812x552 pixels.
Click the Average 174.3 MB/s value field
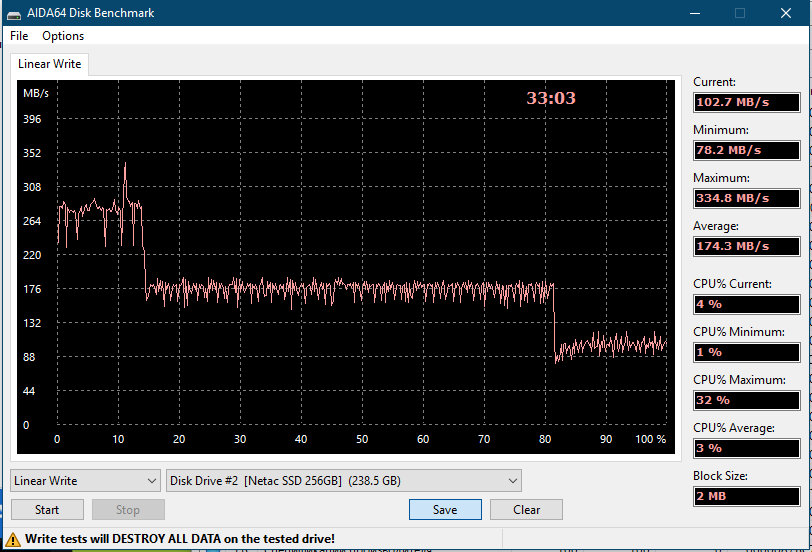point(747,246)
